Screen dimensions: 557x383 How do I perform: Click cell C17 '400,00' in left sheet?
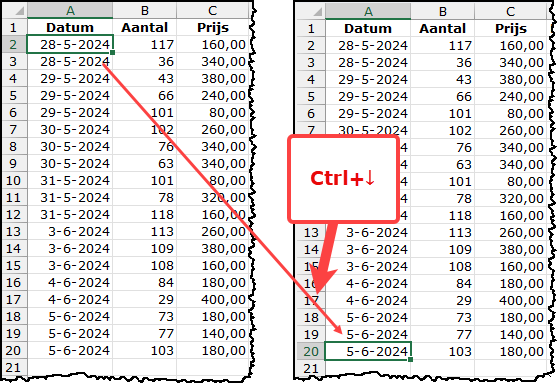tap(212, 299)
